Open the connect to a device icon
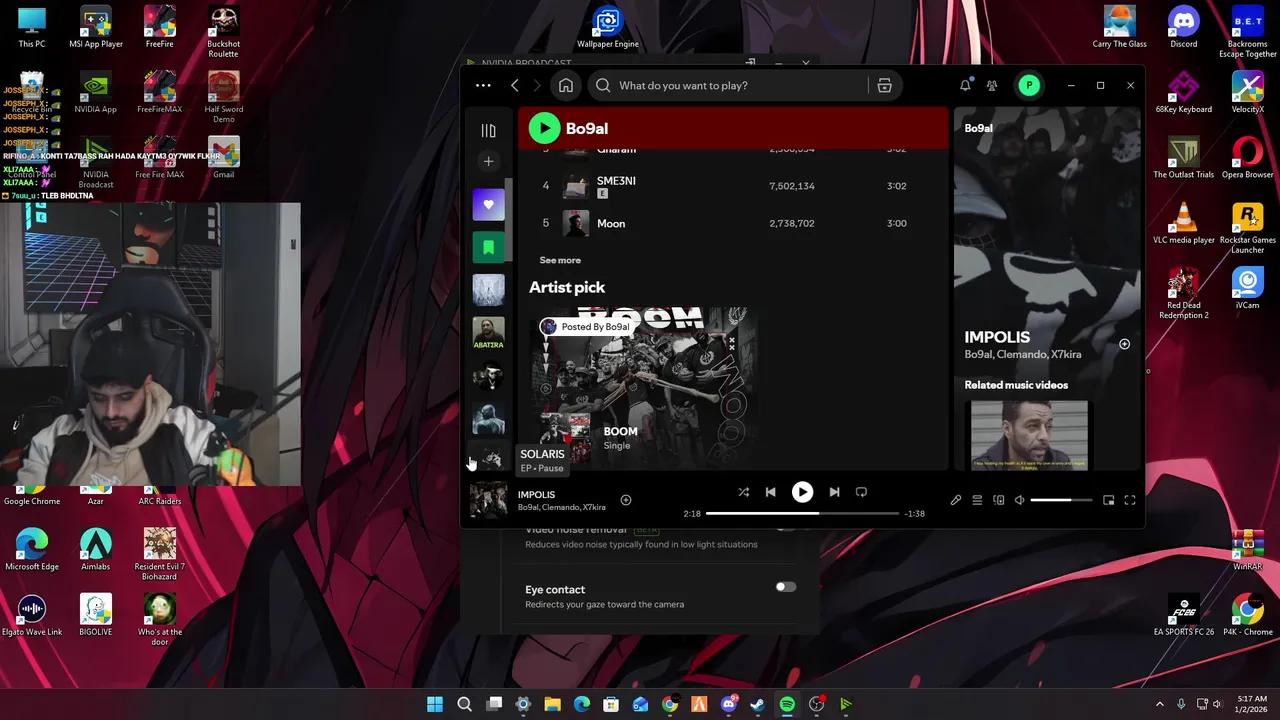The image size is (1280, 720). [x=998, y=500]
